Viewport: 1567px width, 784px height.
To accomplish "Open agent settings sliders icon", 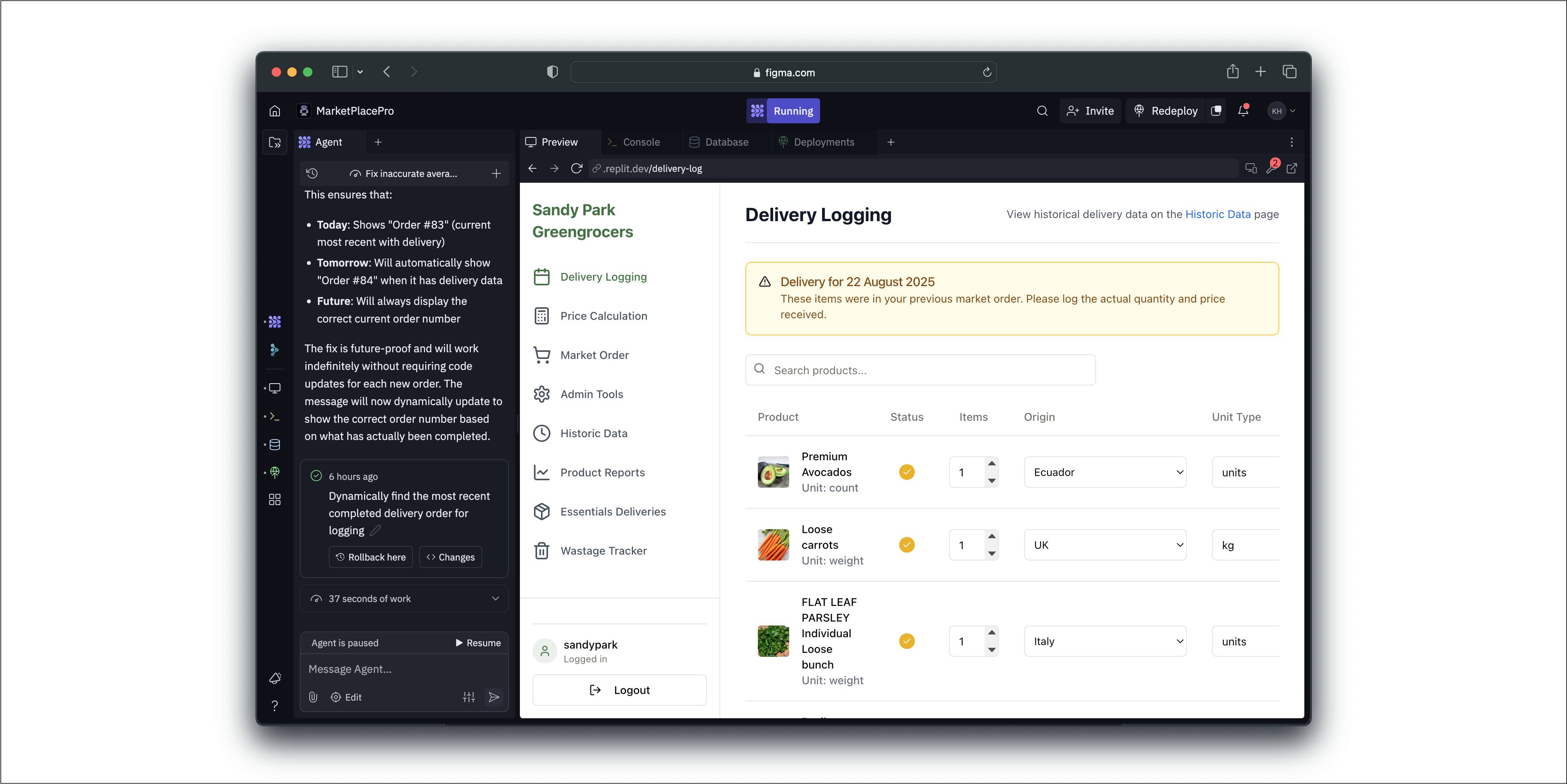I will [469, 697].
